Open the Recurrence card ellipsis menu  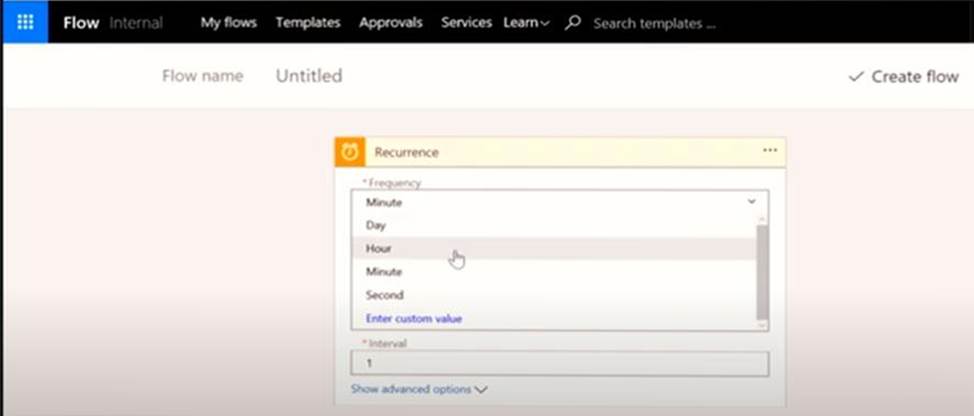[x=770, y=151]
